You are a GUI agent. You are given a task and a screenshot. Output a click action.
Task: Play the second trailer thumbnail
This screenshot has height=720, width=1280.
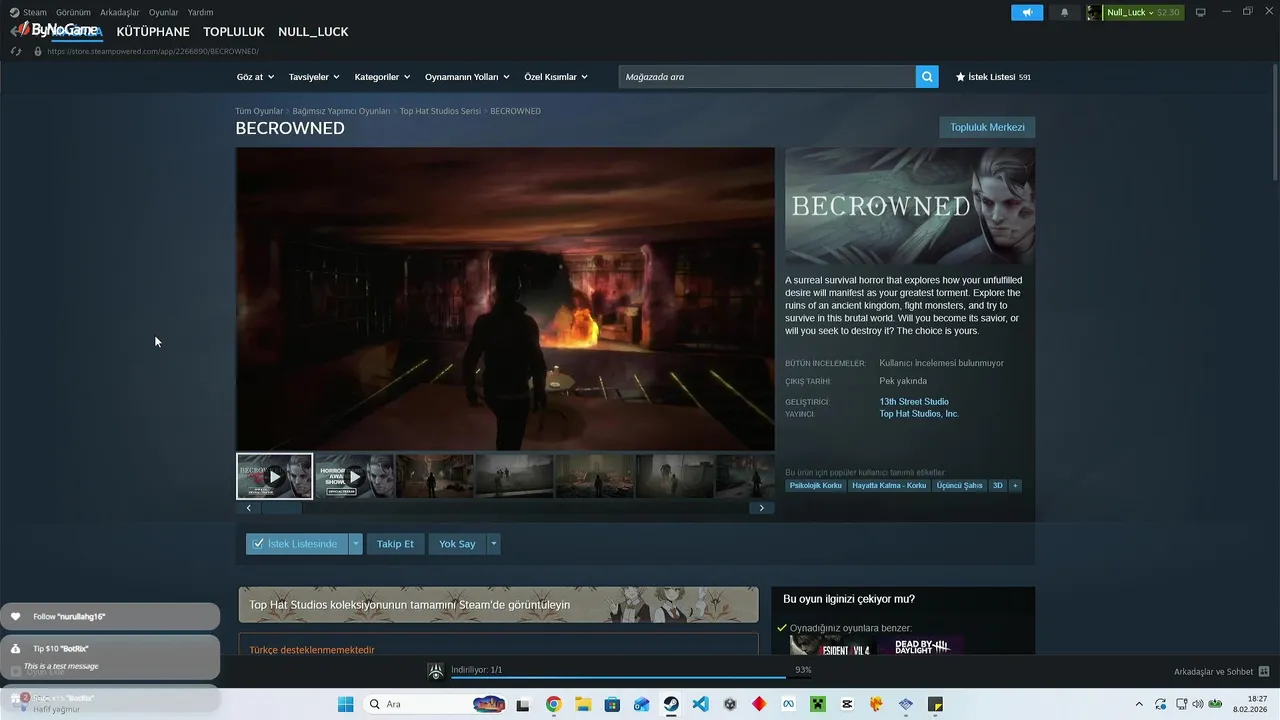click(354, 476)
